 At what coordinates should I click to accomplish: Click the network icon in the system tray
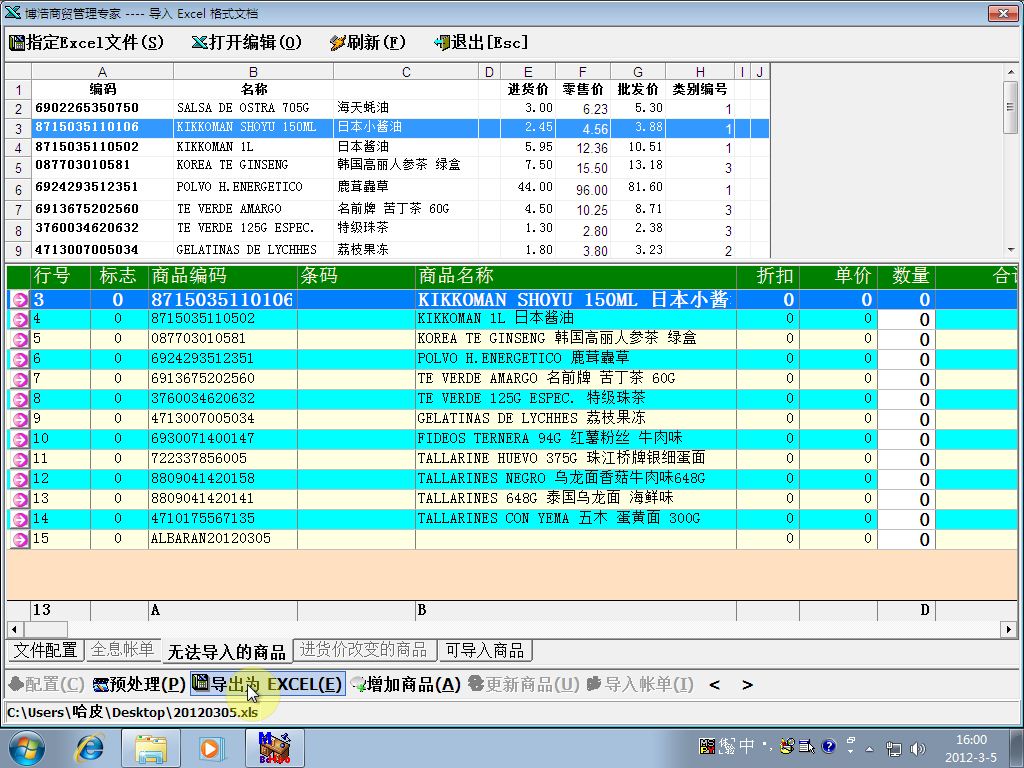(x=893, y=748)
